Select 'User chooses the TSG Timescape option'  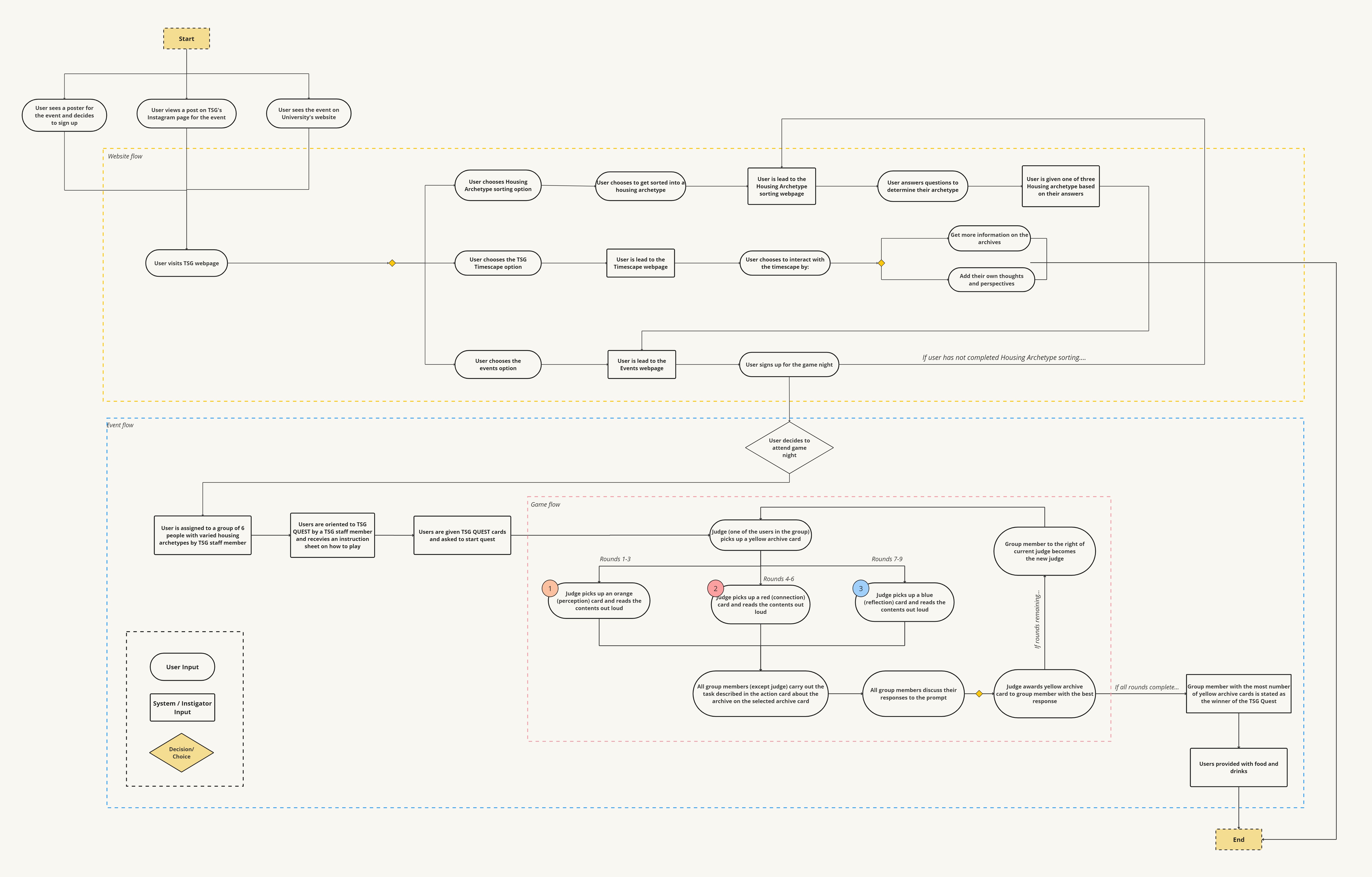coord(498,263)
